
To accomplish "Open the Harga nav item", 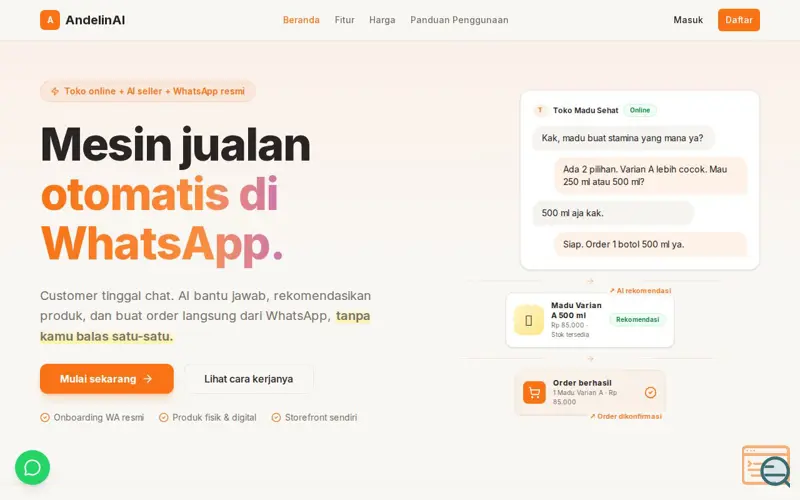I will tap(382, 20).
